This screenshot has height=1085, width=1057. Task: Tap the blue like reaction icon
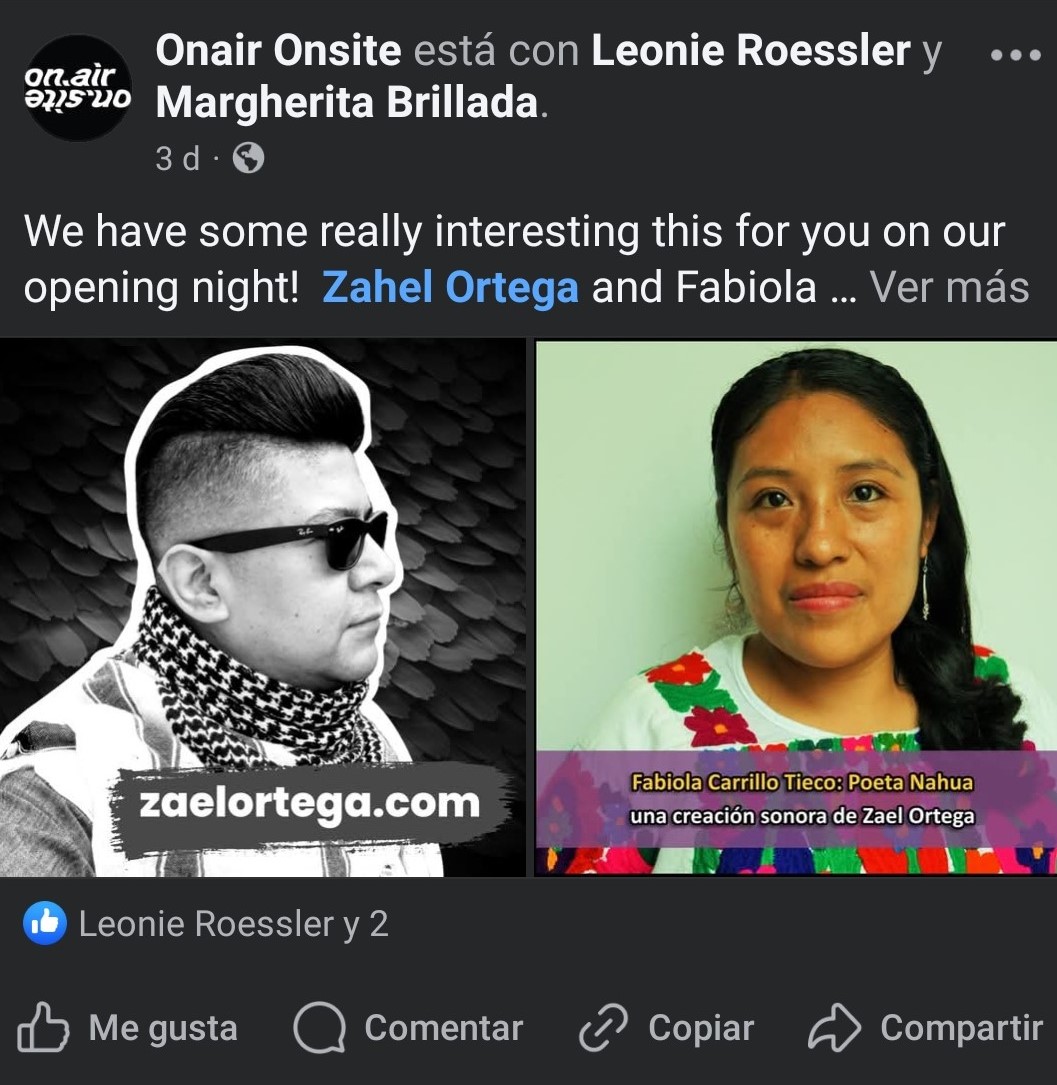(45, 923)
